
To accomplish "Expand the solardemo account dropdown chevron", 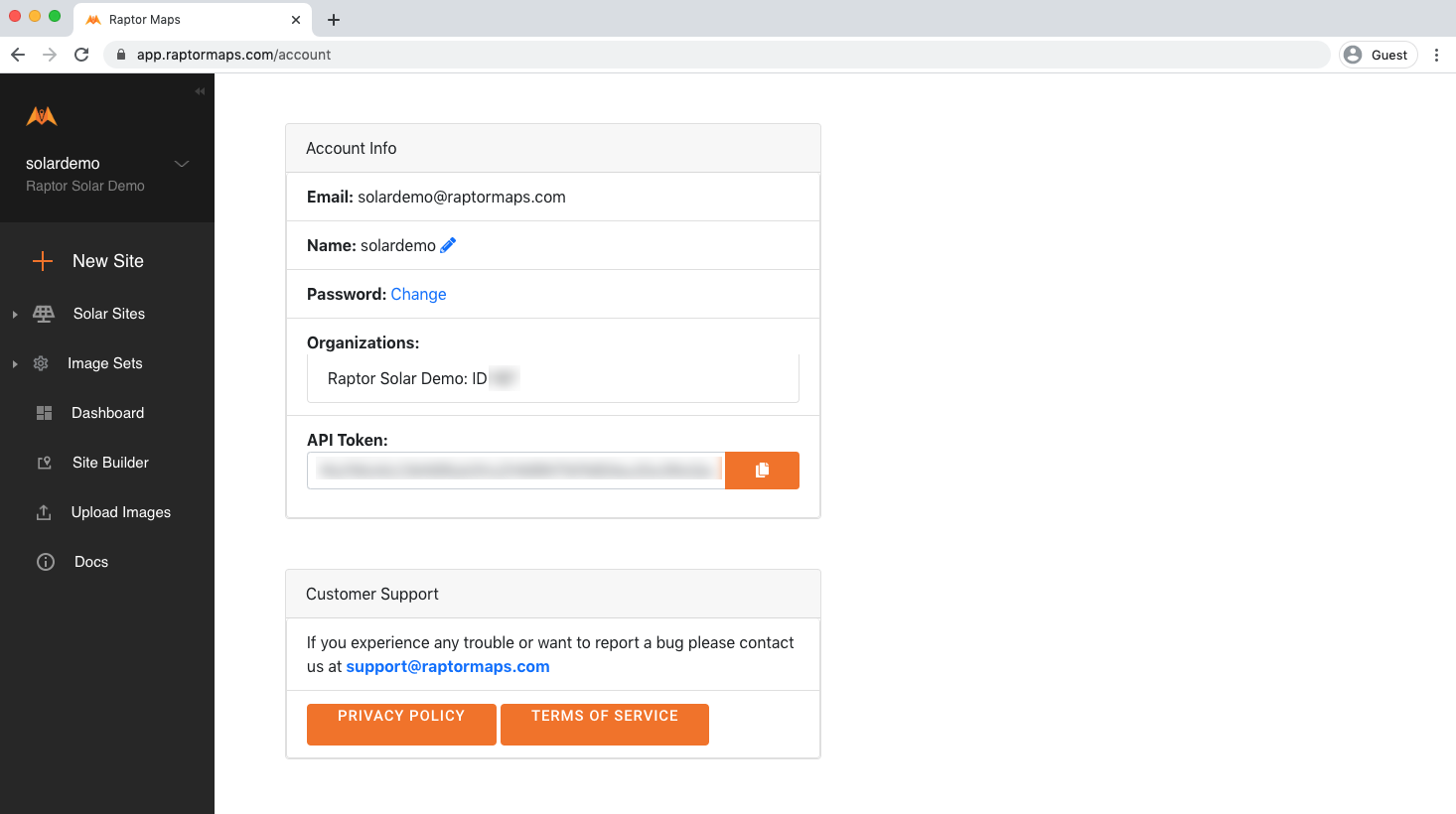I will click(182, 164).
